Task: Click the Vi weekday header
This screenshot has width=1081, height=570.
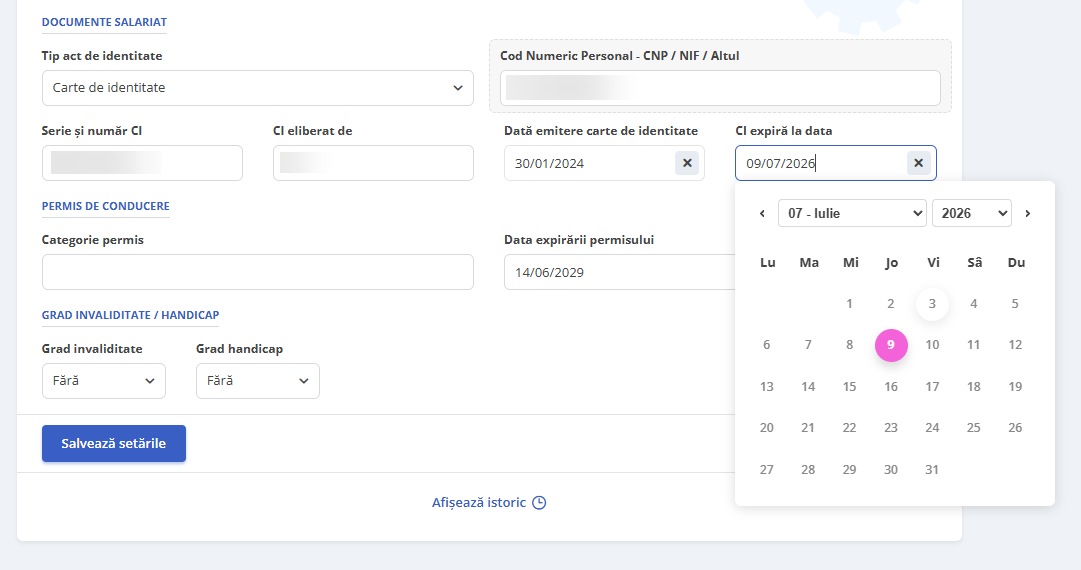Action: [x=933, y=263]
